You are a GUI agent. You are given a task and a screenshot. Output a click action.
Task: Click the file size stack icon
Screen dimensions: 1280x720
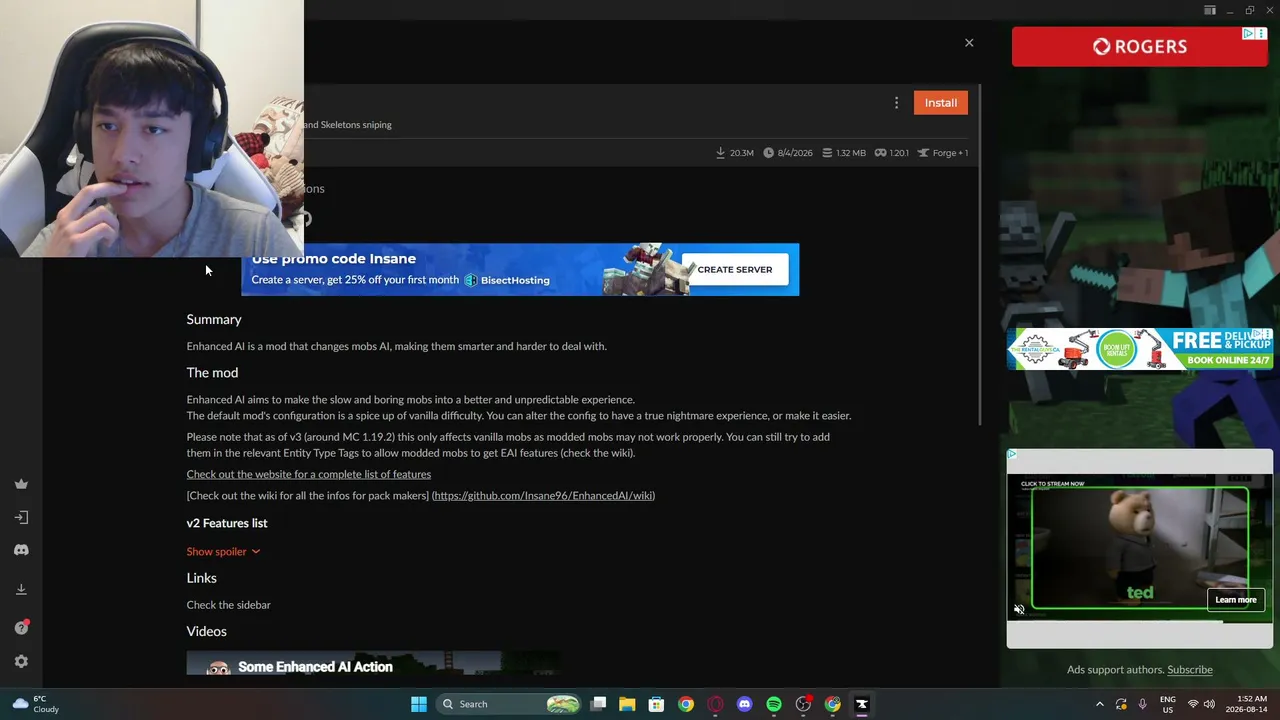(x=827, y=153)
